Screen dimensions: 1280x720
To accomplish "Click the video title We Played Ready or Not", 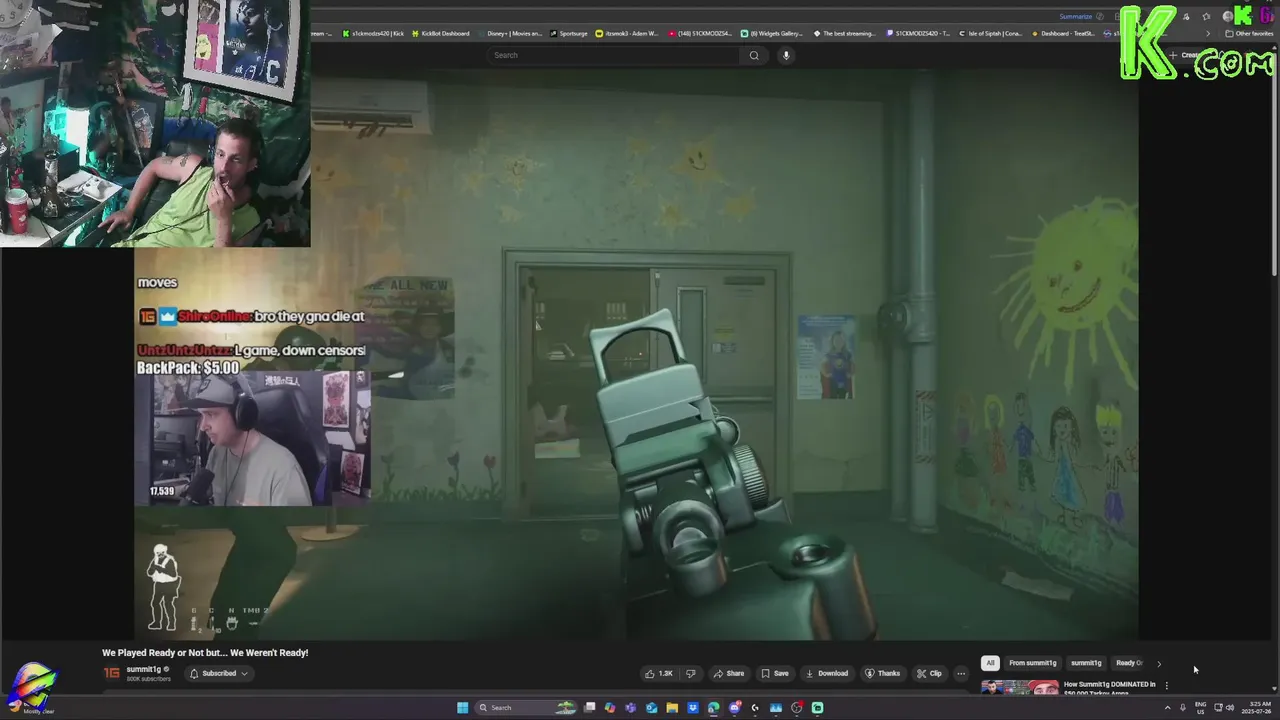I will pos(205,653).
